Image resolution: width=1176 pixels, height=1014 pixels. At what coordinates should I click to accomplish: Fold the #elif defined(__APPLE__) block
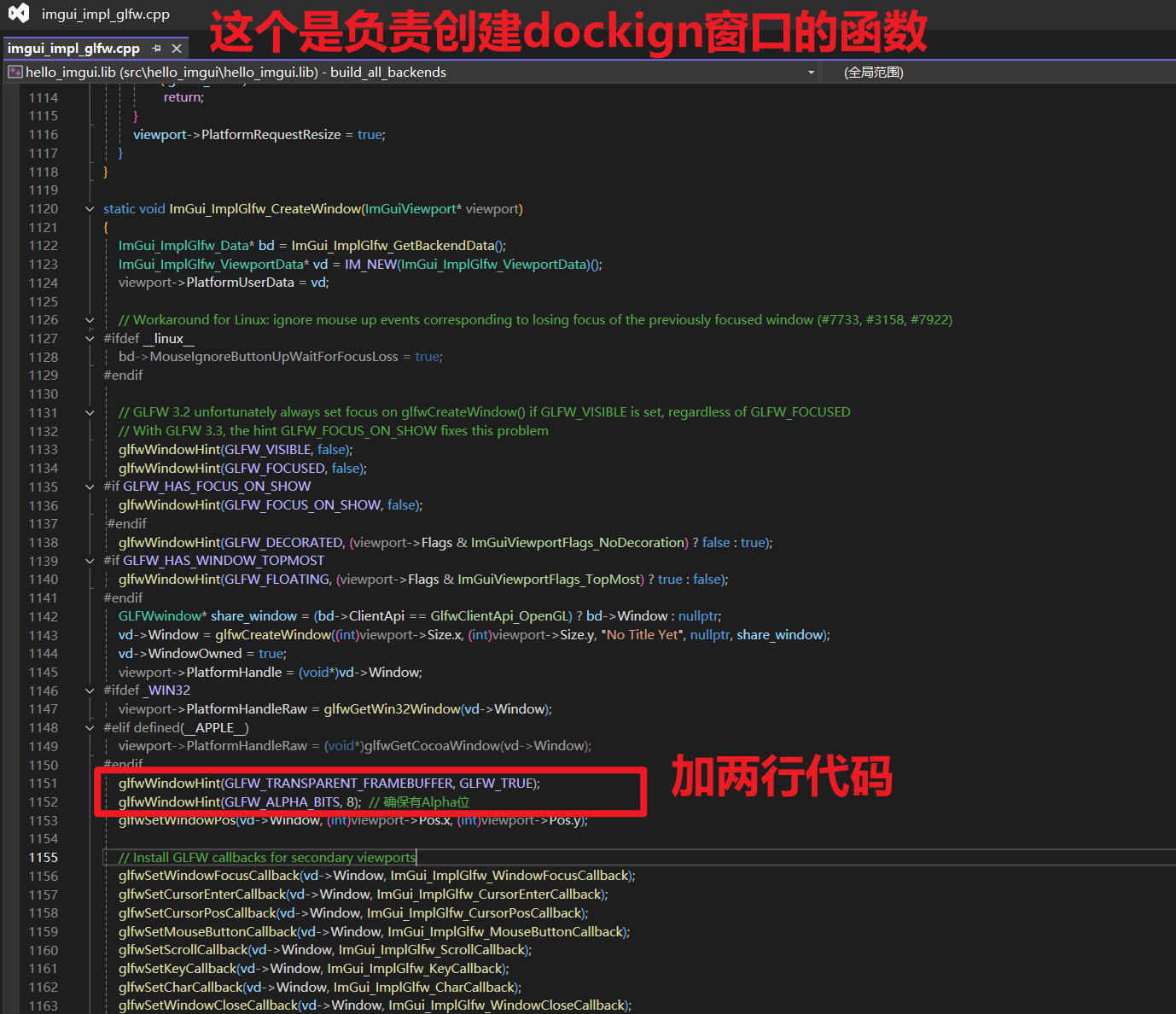90,728
